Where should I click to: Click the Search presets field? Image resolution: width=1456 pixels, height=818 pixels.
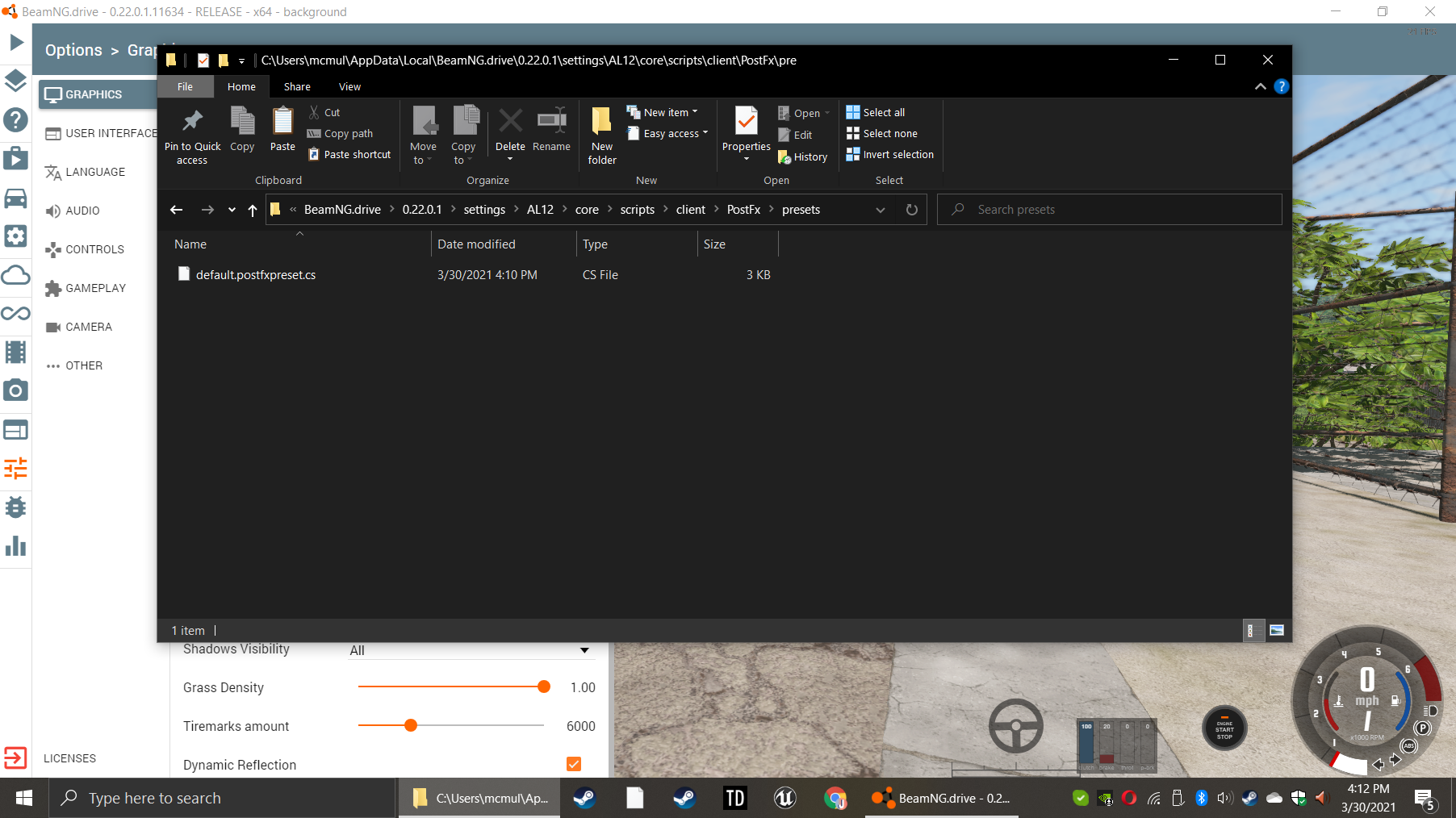click(x=1110, y=210)
